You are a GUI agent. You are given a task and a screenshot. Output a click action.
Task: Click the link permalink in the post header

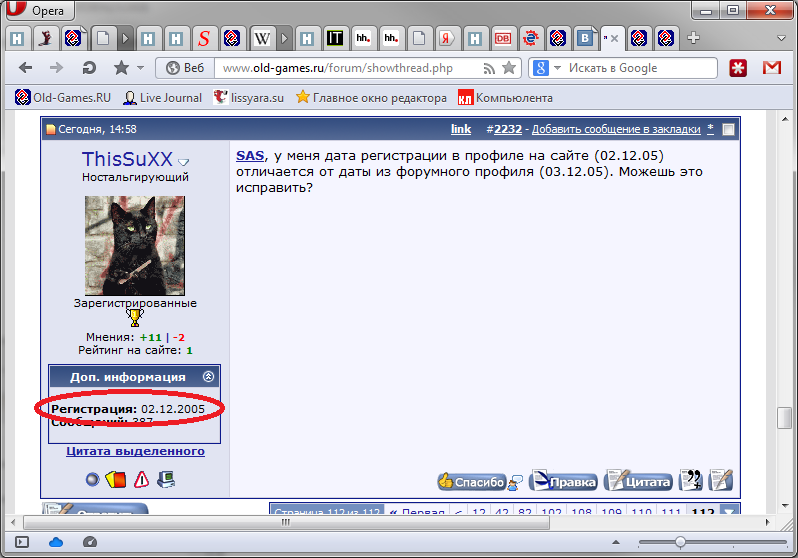click(461, 129)
